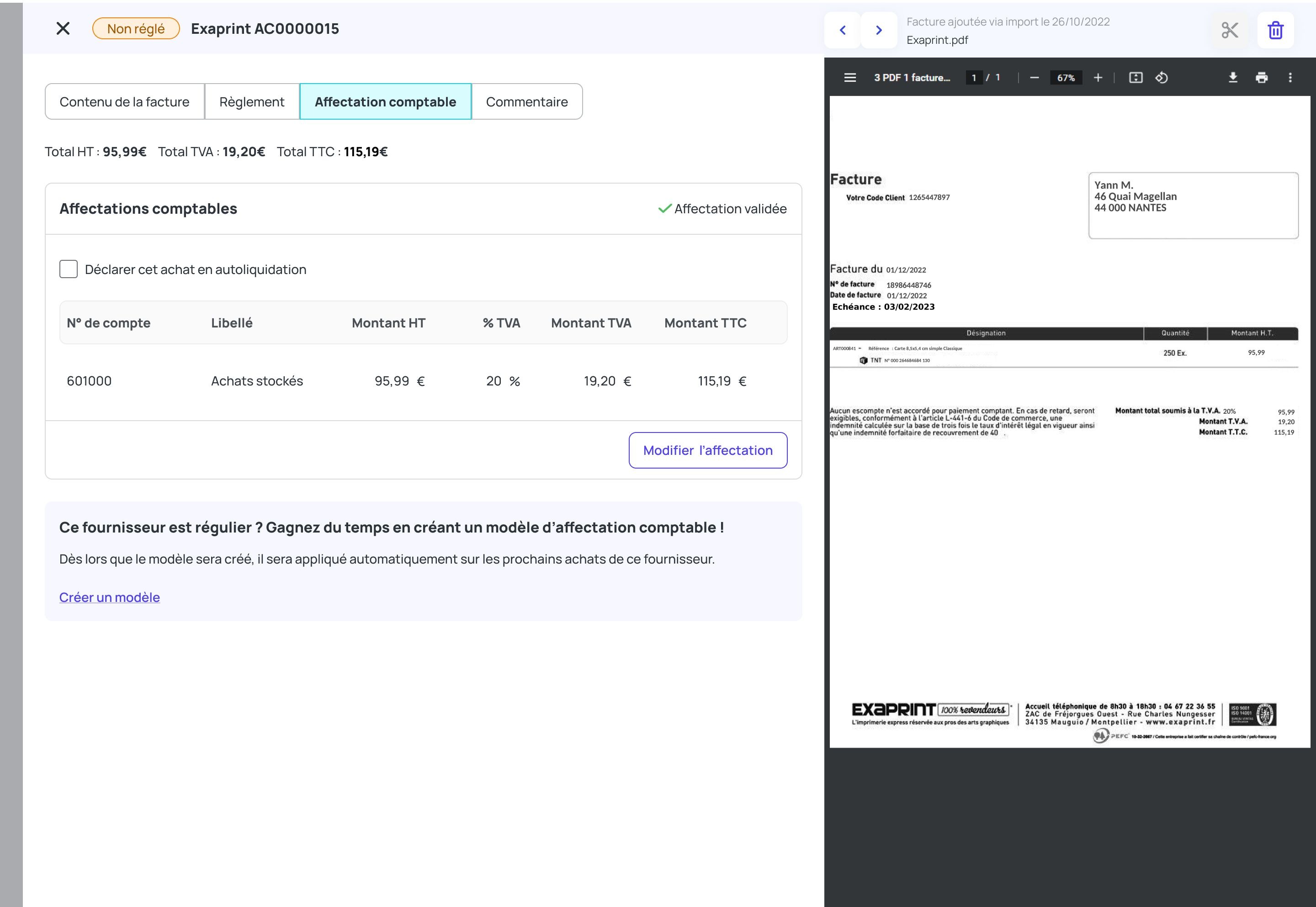Screen dimensions: 1316x907
Task: Open PDF viewer more options menu
Action: point(1290,78)
